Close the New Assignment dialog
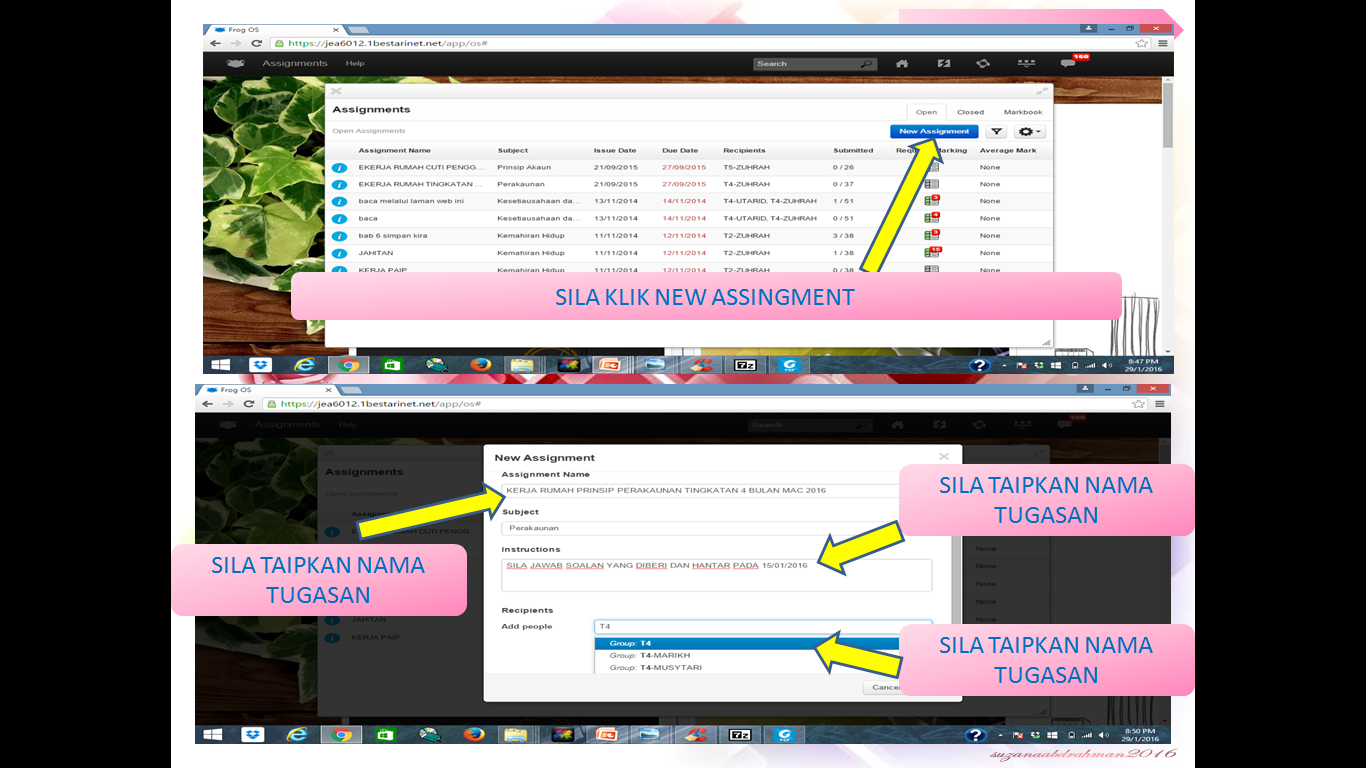This screenshot has height=768, width=1366. (944, 457)
